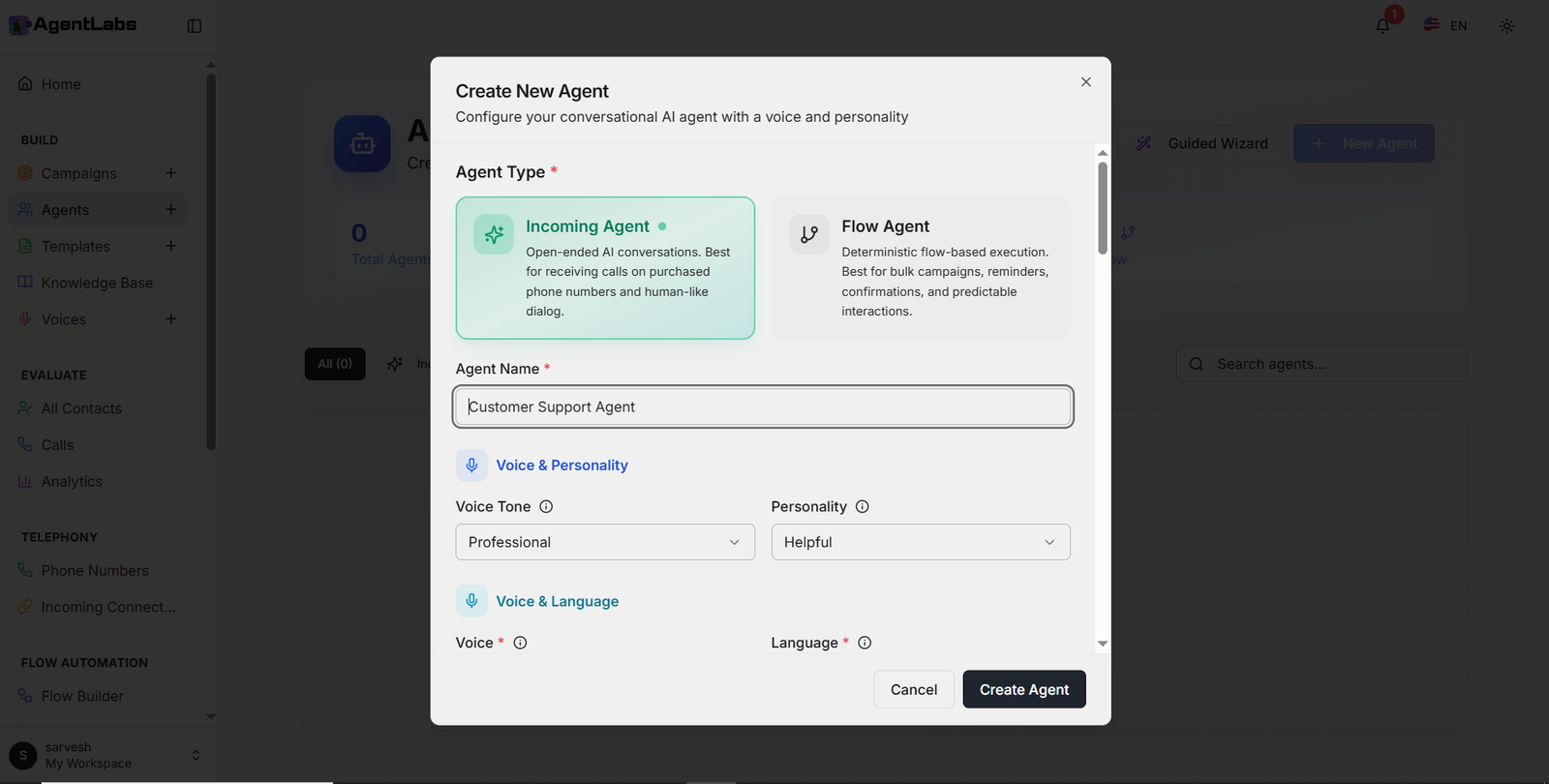This screenshot has height=784, width=1549.
Task: Click the Knowledge Base book icon
Action: pos(25,283)
